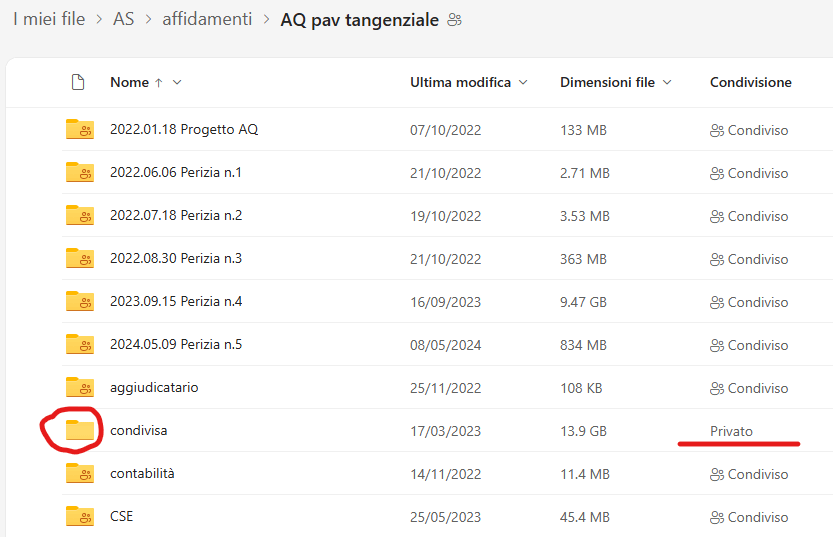Open the 2024.05.09 Perizia n.5 folder

point(176,345)
